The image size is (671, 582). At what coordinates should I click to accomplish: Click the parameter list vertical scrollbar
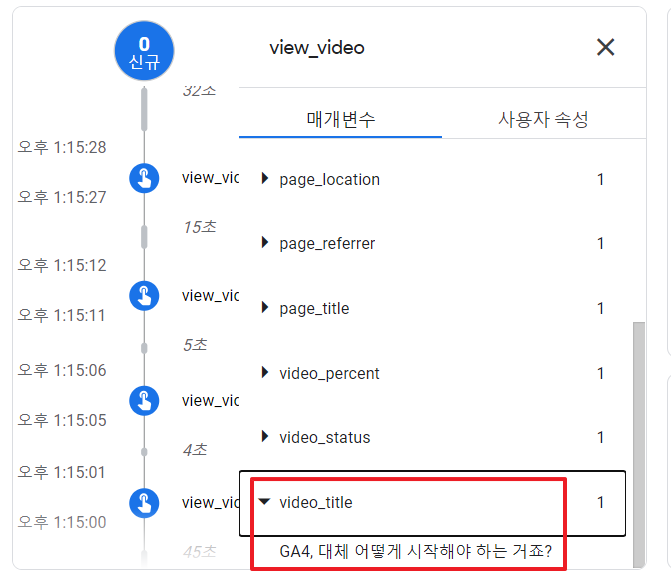[638, 445]
